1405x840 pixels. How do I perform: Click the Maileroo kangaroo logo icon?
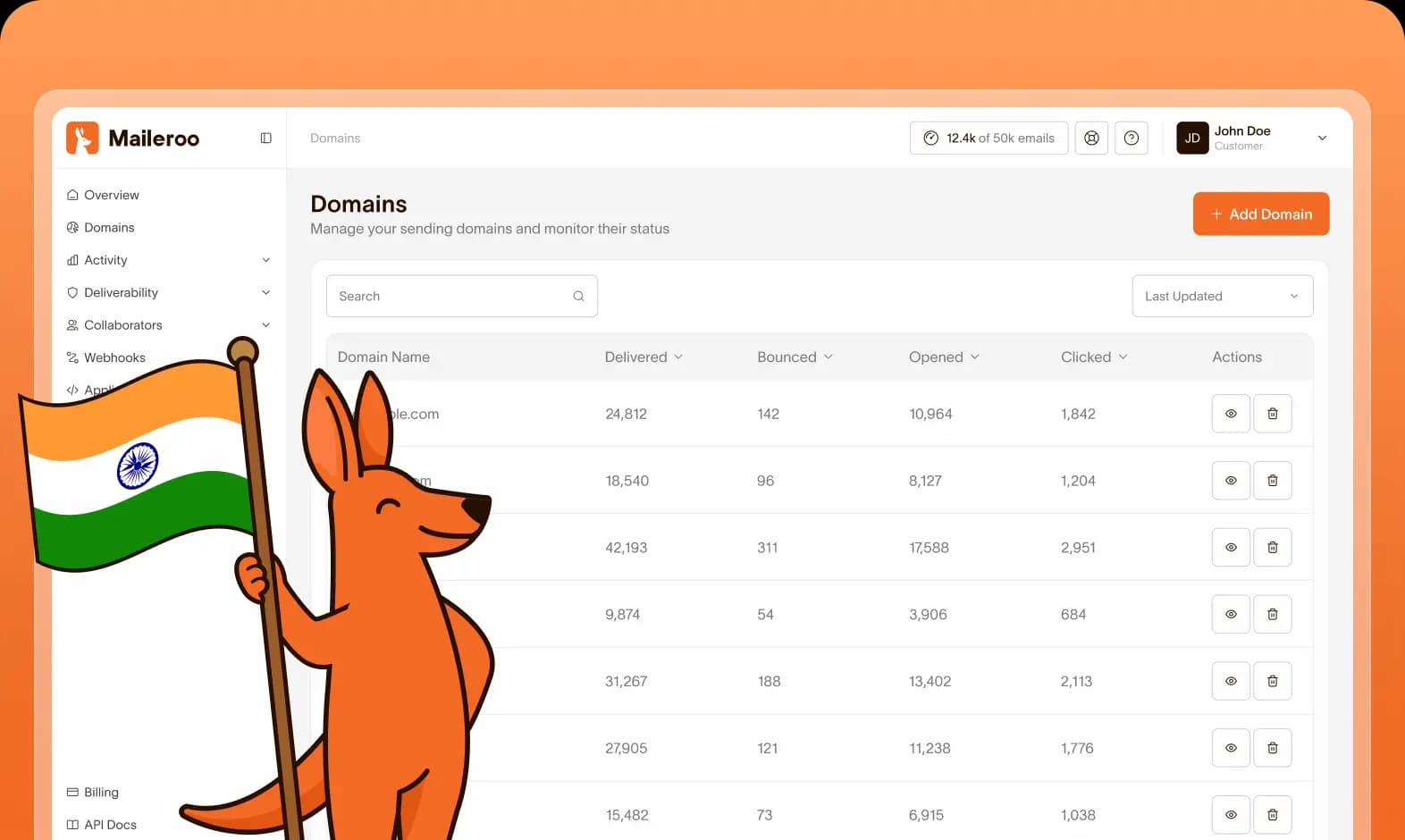82,138
